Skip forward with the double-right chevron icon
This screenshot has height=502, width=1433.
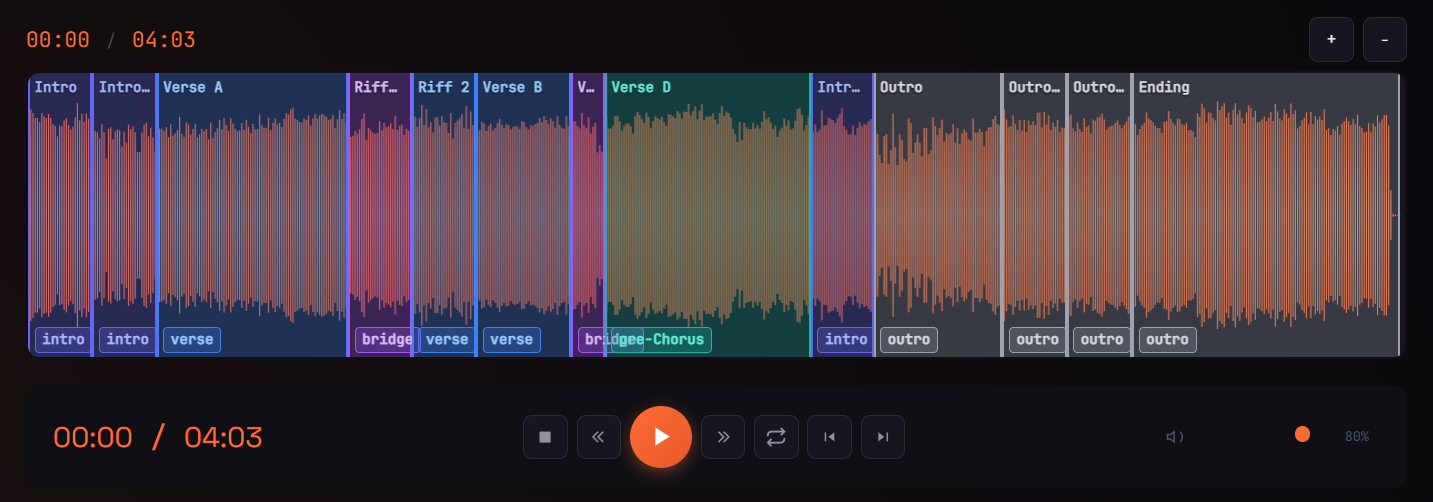[723, 437]
